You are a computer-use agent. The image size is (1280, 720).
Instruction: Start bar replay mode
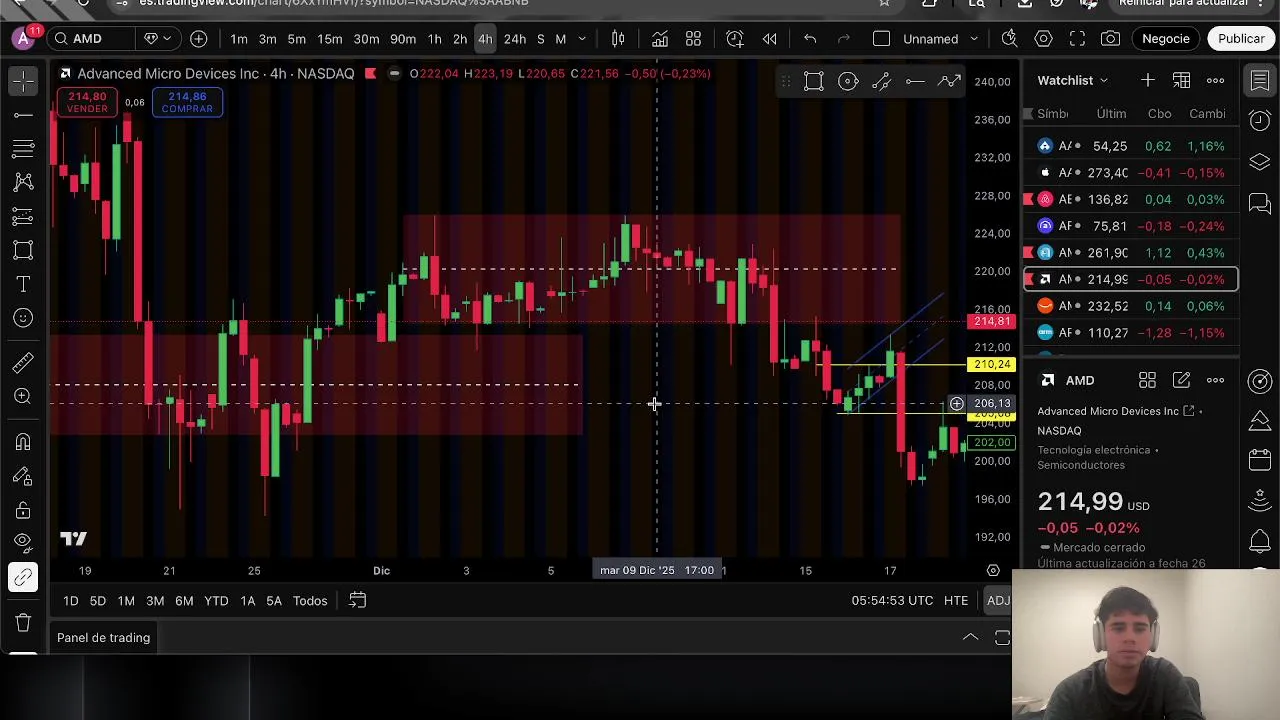pos(769,39)
